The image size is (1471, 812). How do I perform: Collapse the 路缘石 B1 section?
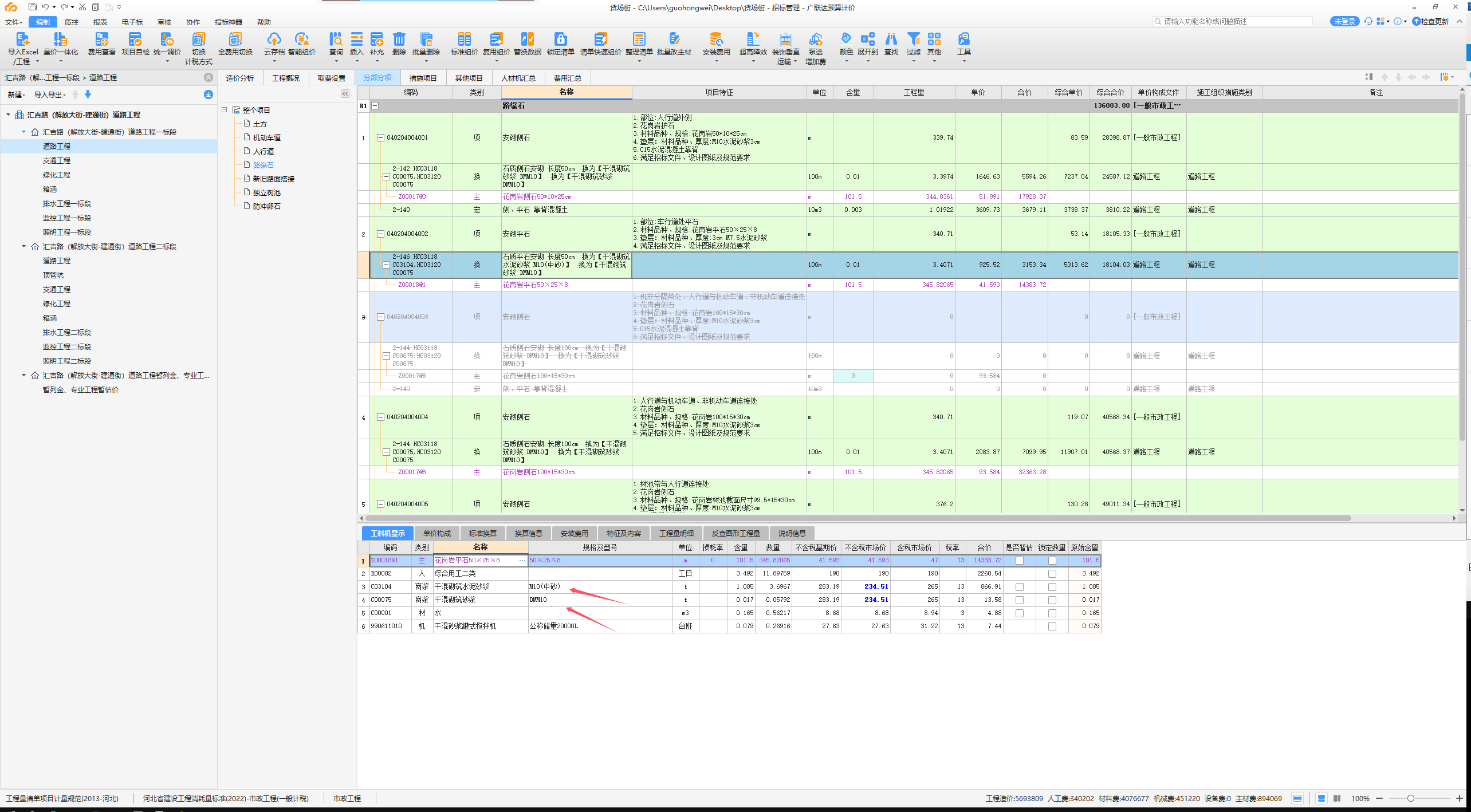pos(375,105)
